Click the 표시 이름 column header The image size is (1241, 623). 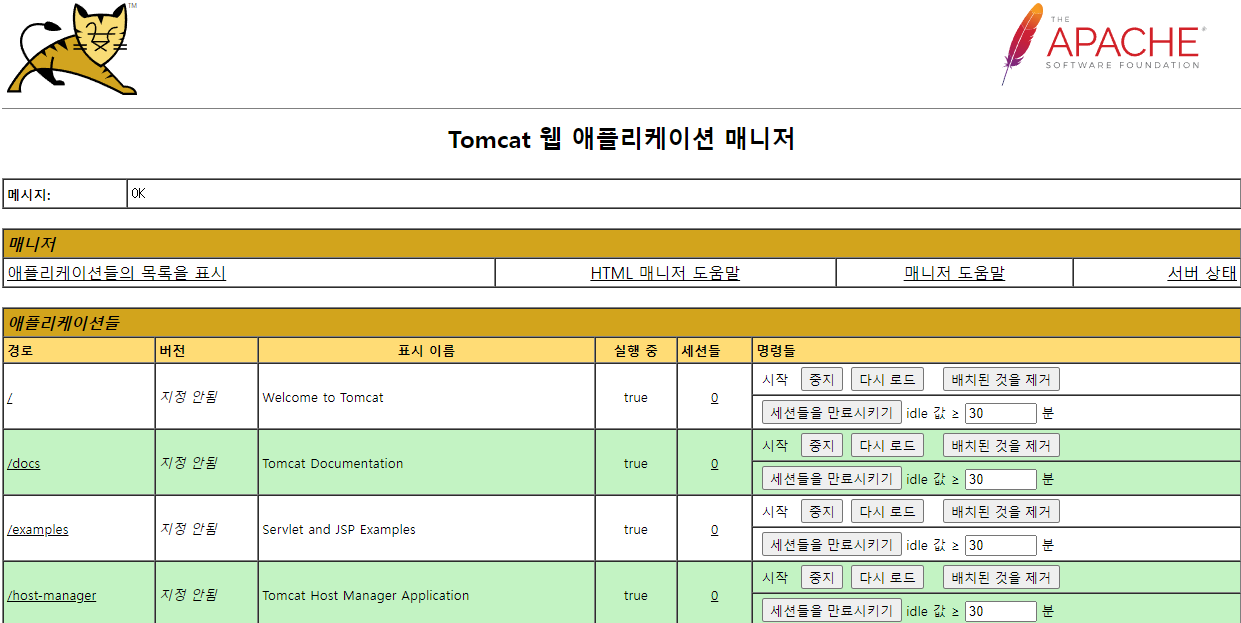coord(427,350)
